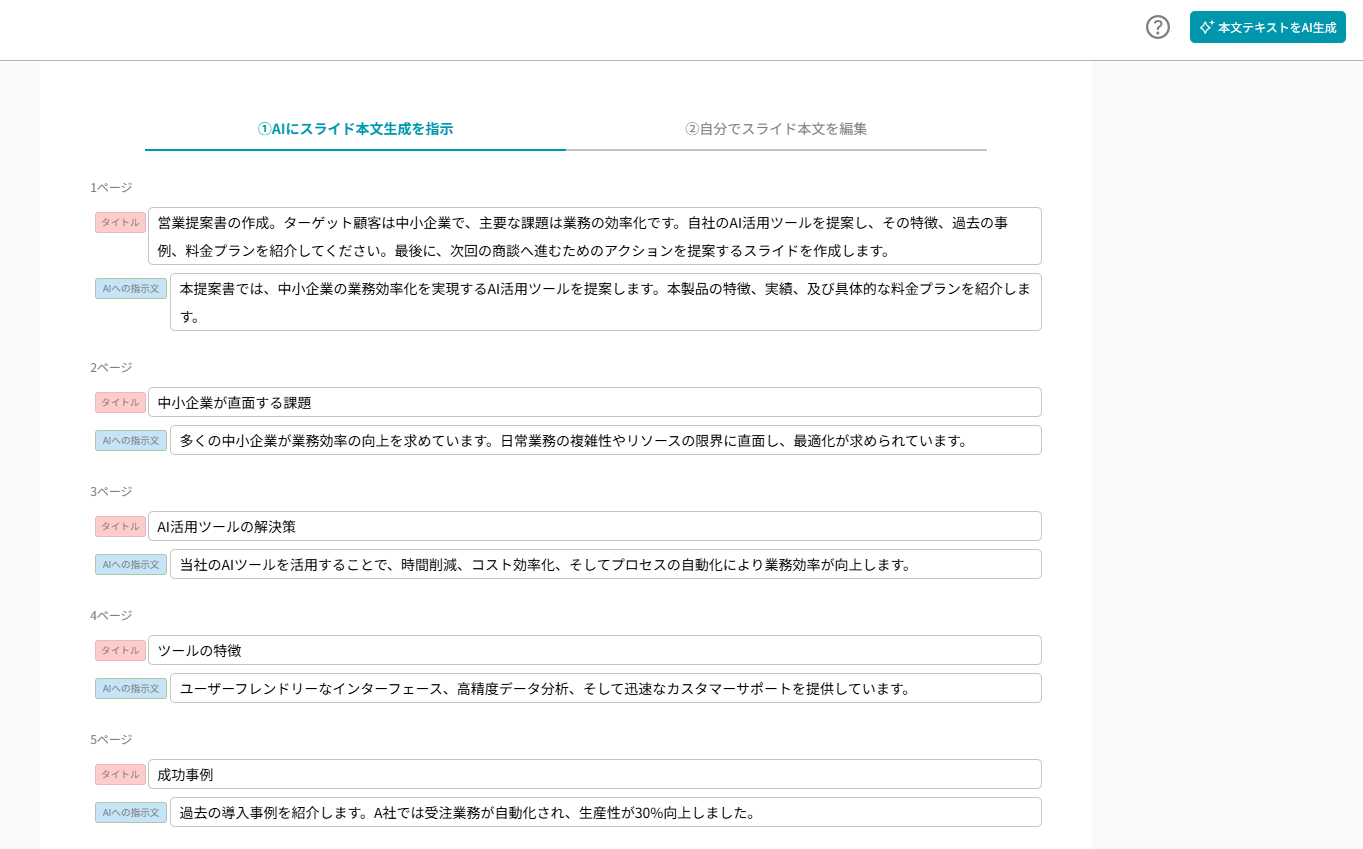Click the AIへの指示文 tag on page 4
The height and width of the screenshot is (849, 1363).
[x=131, y=688]
